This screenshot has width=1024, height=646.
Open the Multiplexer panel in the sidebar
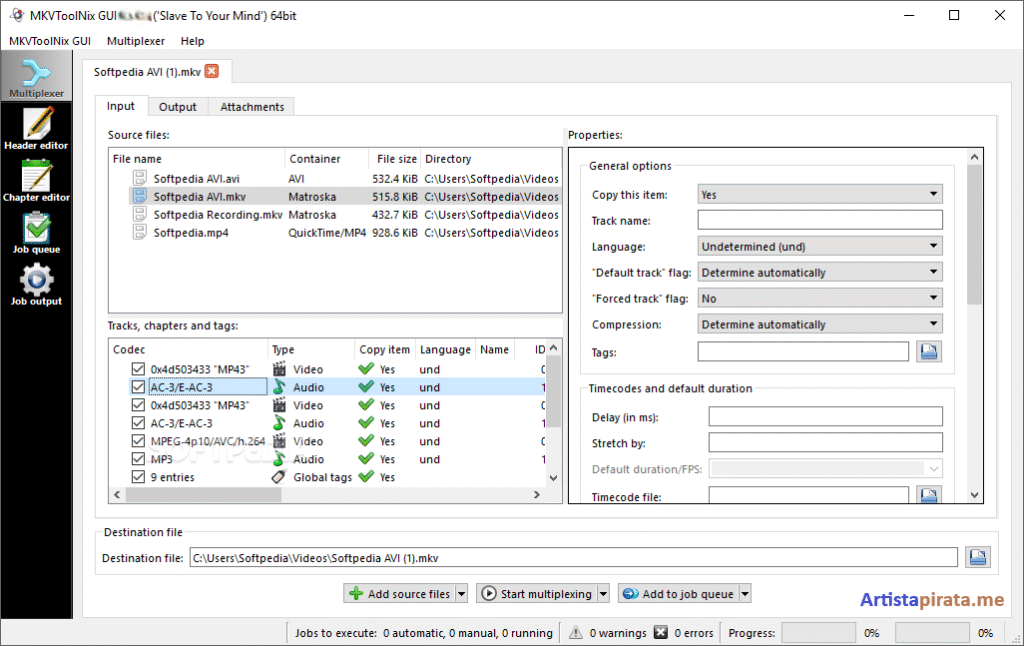pos(37,77)
